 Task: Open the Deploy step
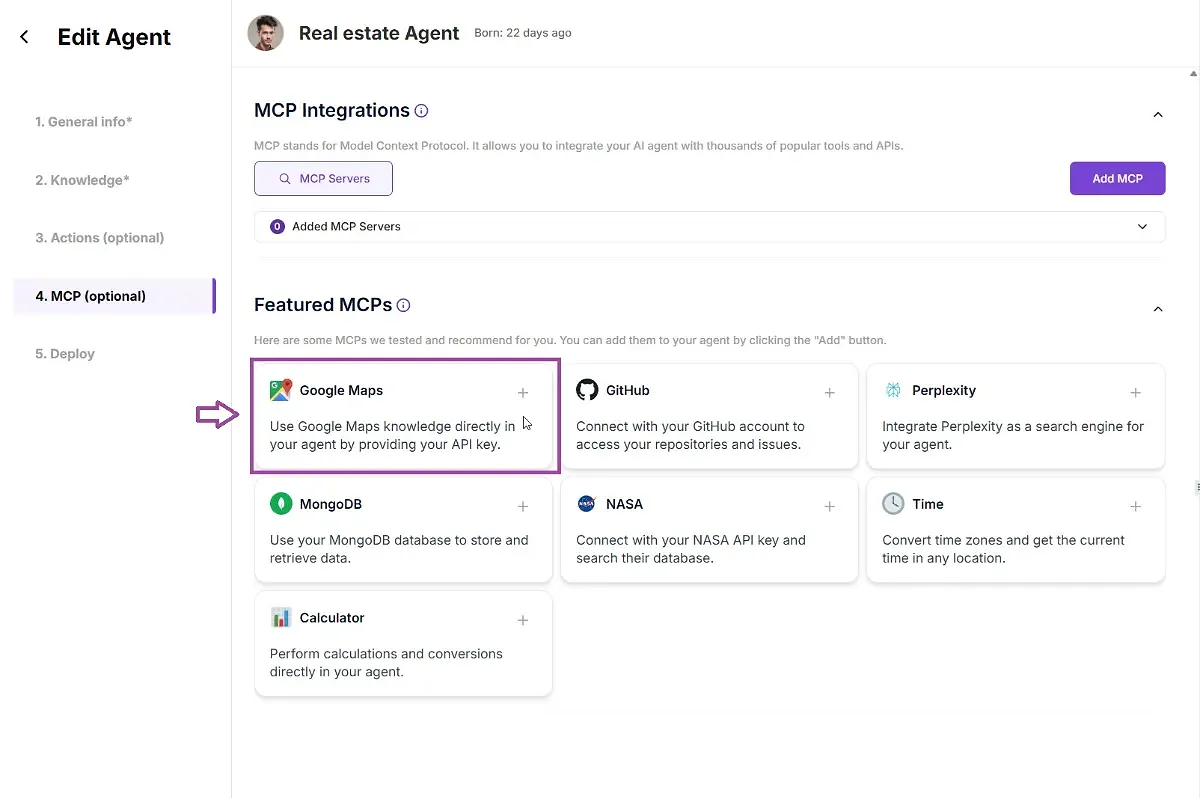tap(65, 354)
